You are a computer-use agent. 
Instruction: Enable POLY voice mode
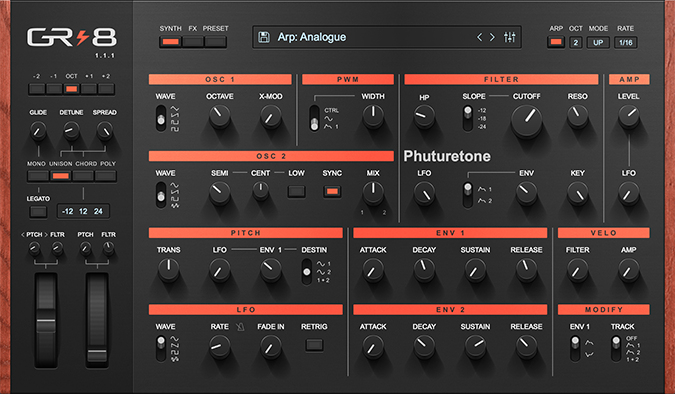[x=105, y=176]
